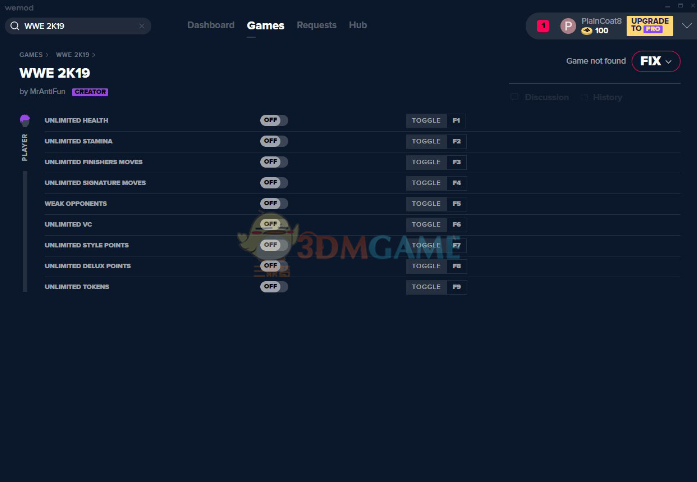Screen dimensions: 697x482
Task: Click TOGGLE hotkey button for F9
Action: pyautogui.click(x=426, y=287)
